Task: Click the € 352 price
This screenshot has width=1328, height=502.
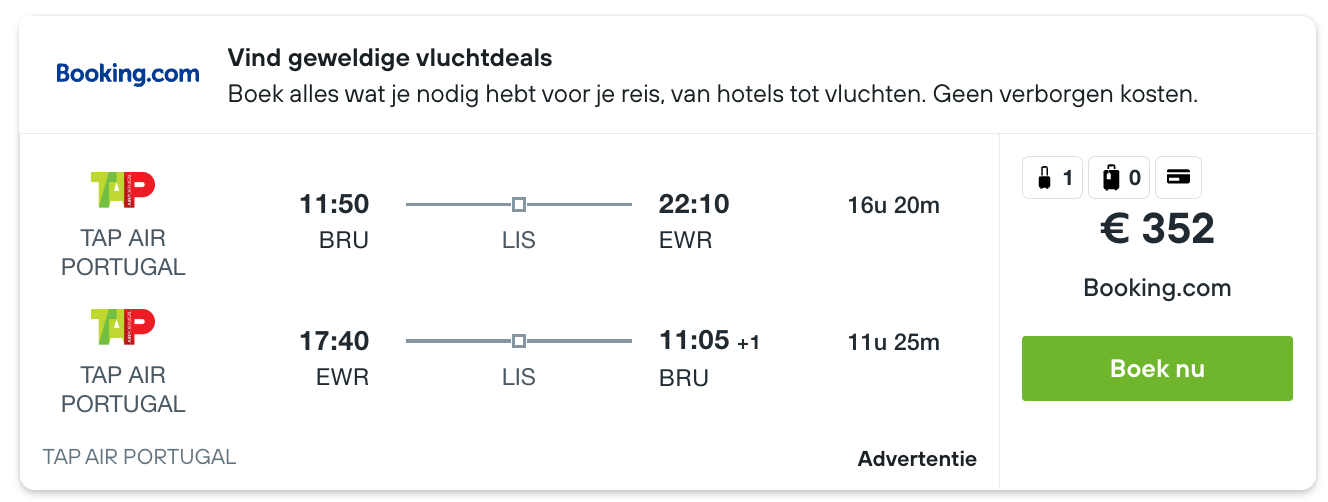Action: click(x=1157, y=229)
